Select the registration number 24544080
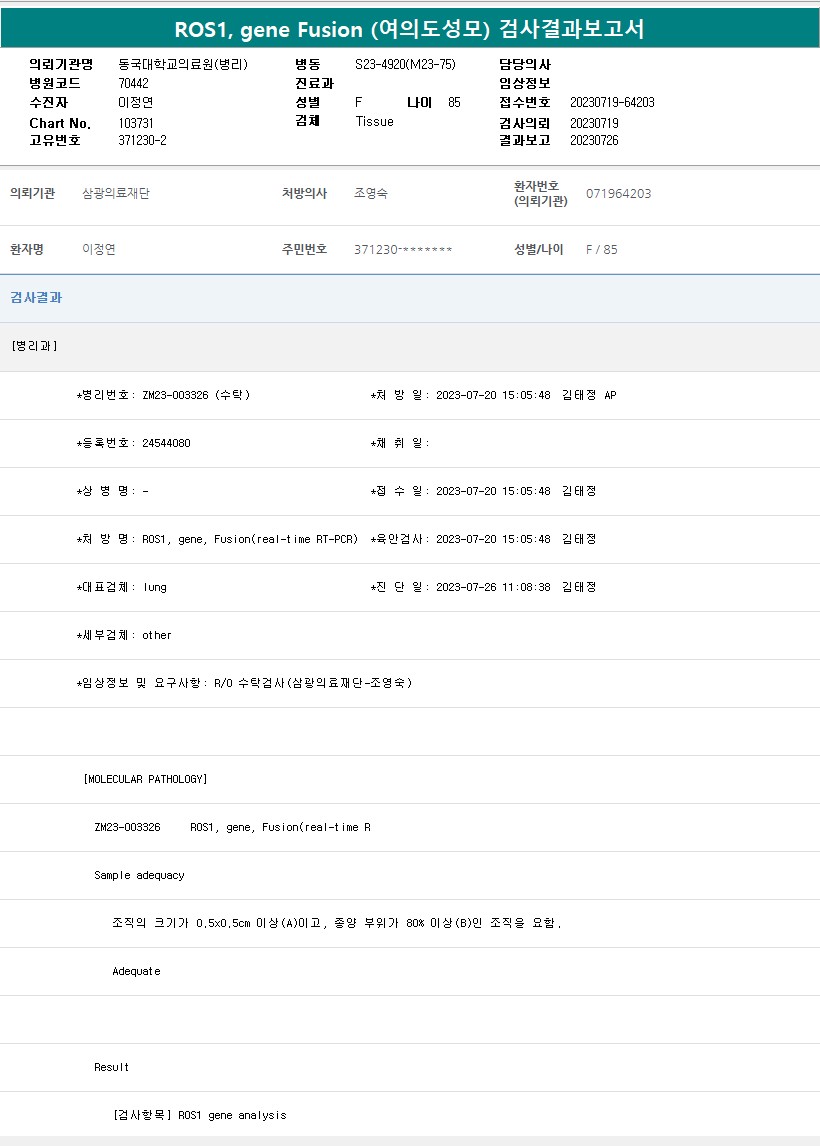The image size is (820, 1146). click(x=166, y=443)
